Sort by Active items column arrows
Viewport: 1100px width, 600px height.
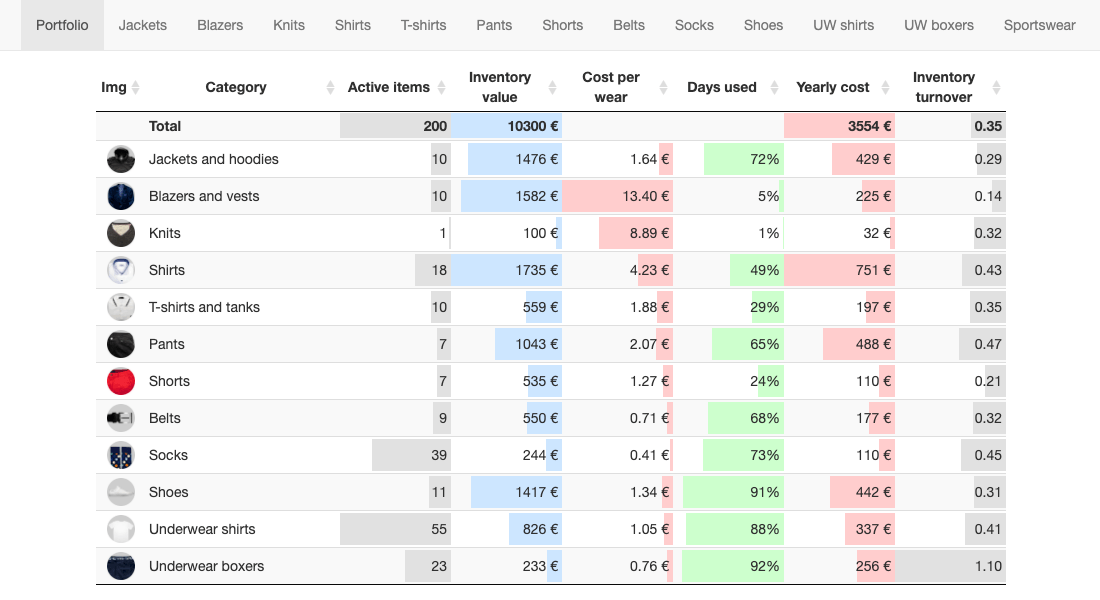(440, 88)
